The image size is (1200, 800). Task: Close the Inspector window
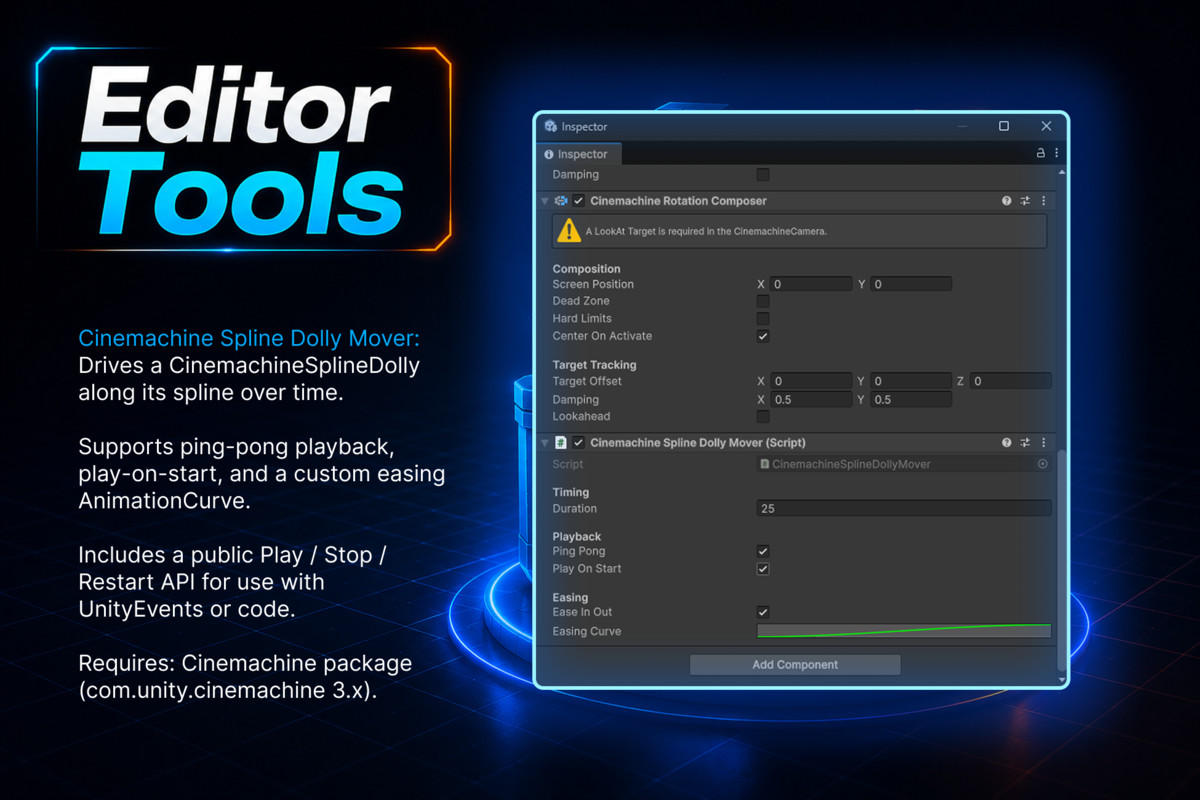coord(1046,126)
